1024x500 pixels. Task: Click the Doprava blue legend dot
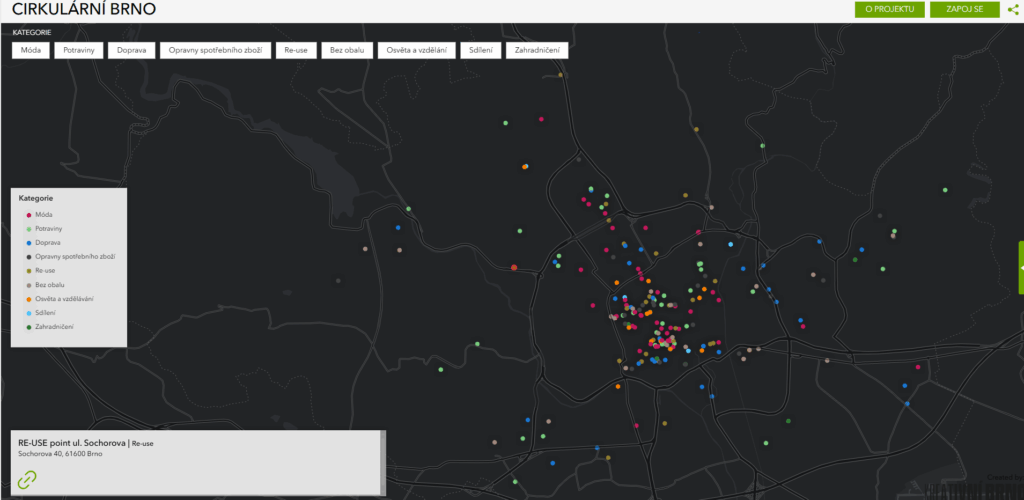coord(28,243)
